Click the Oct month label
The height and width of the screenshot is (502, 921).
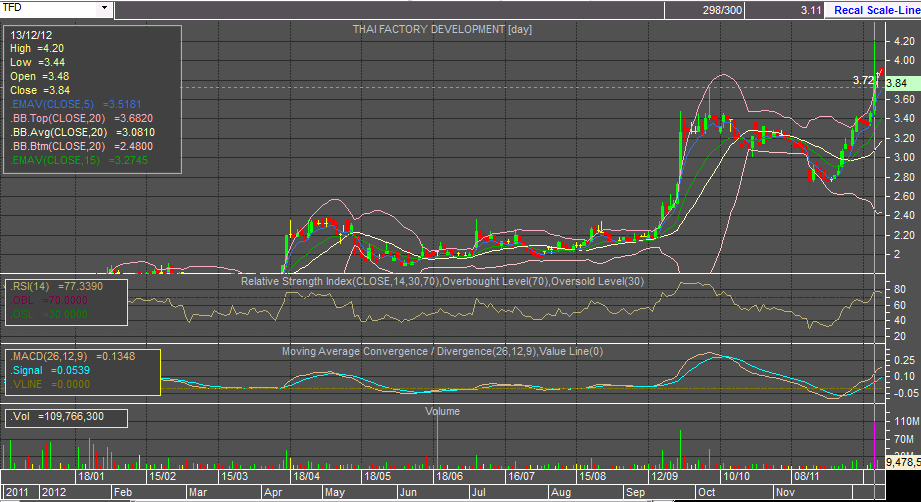click(707, 492)
